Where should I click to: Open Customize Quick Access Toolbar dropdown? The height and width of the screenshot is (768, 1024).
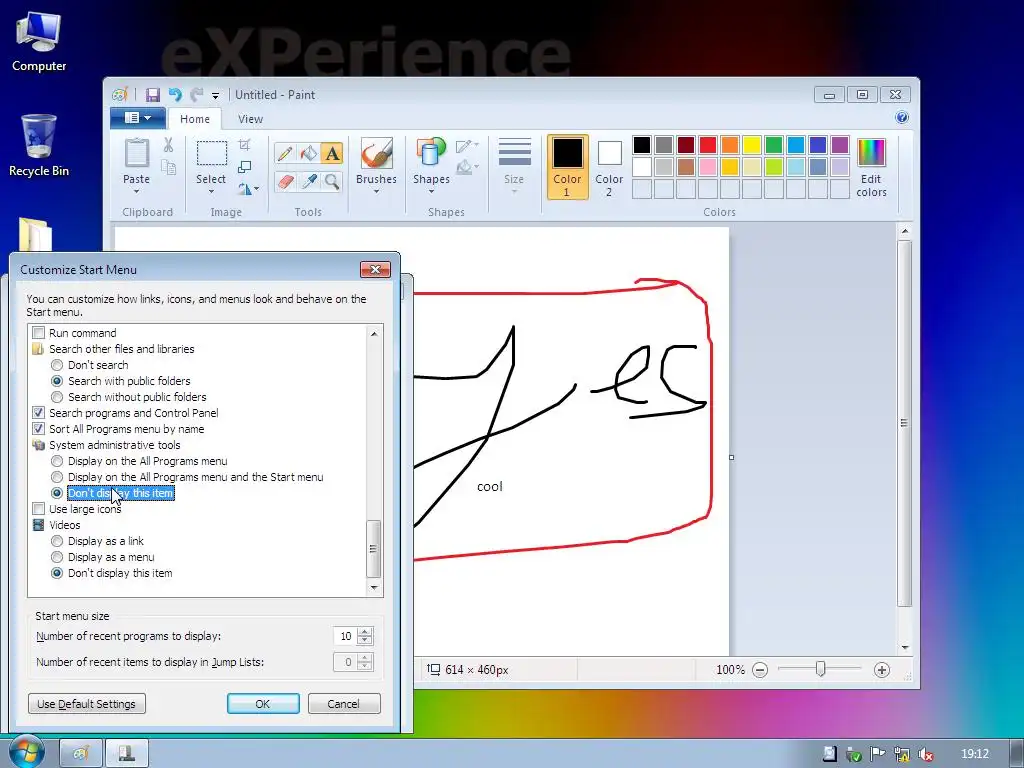(x=215, y=96)
